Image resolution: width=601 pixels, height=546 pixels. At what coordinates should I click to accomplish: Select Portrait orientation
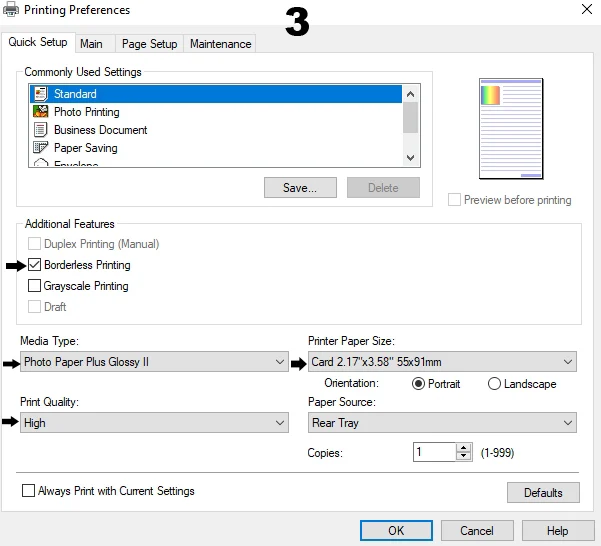coord(418,384)
